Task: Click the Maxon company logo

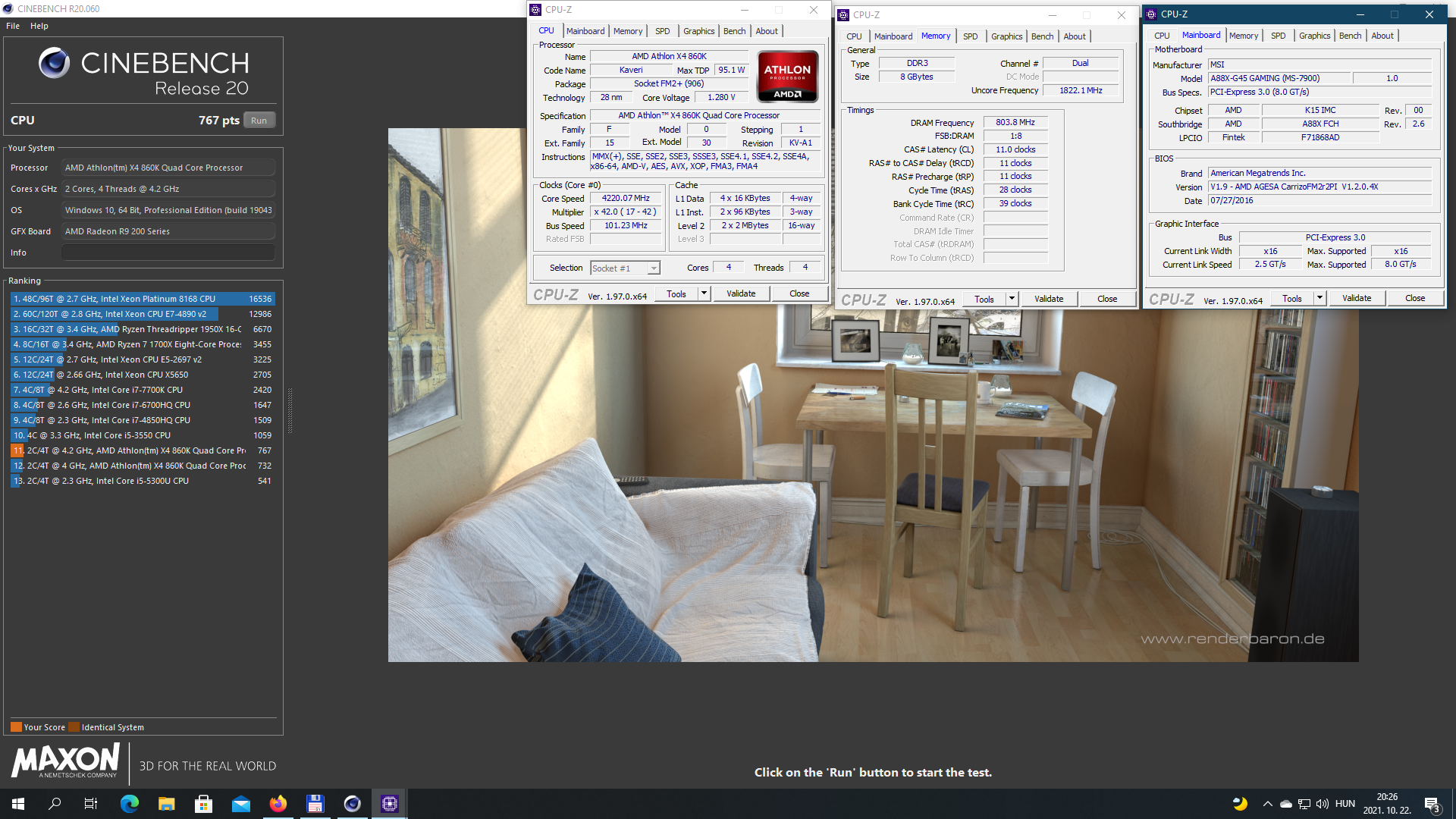Action: click(65, 761)
